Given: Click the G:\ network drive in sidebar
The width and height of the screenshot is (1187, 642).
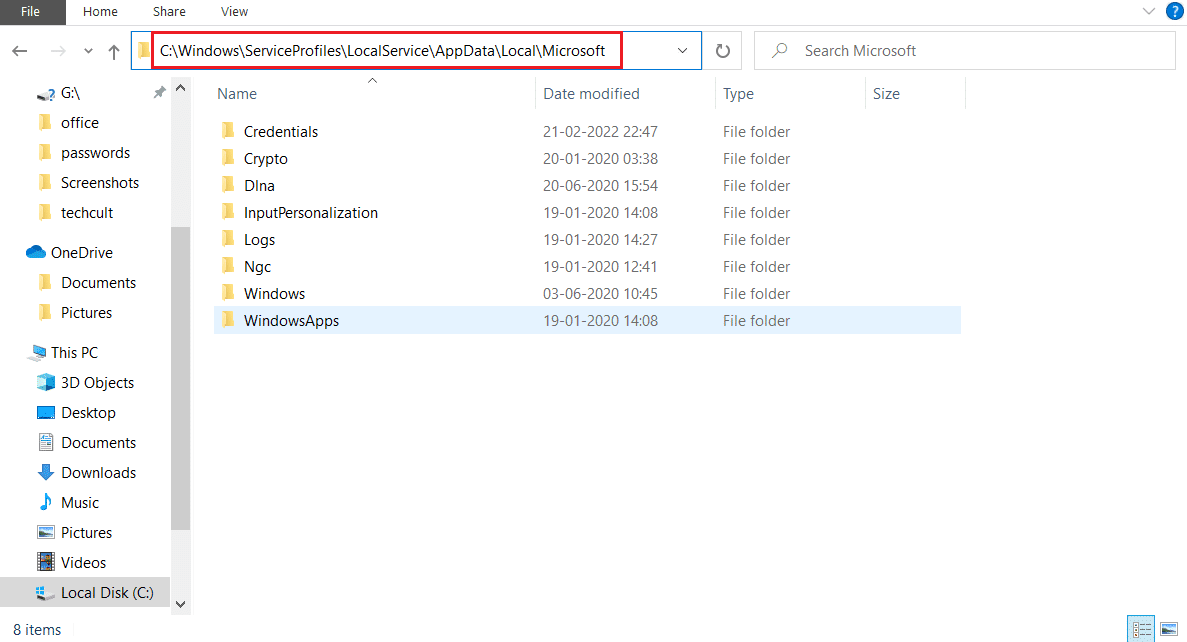Looking at the screenshot, I should click(x=58, y=93).
